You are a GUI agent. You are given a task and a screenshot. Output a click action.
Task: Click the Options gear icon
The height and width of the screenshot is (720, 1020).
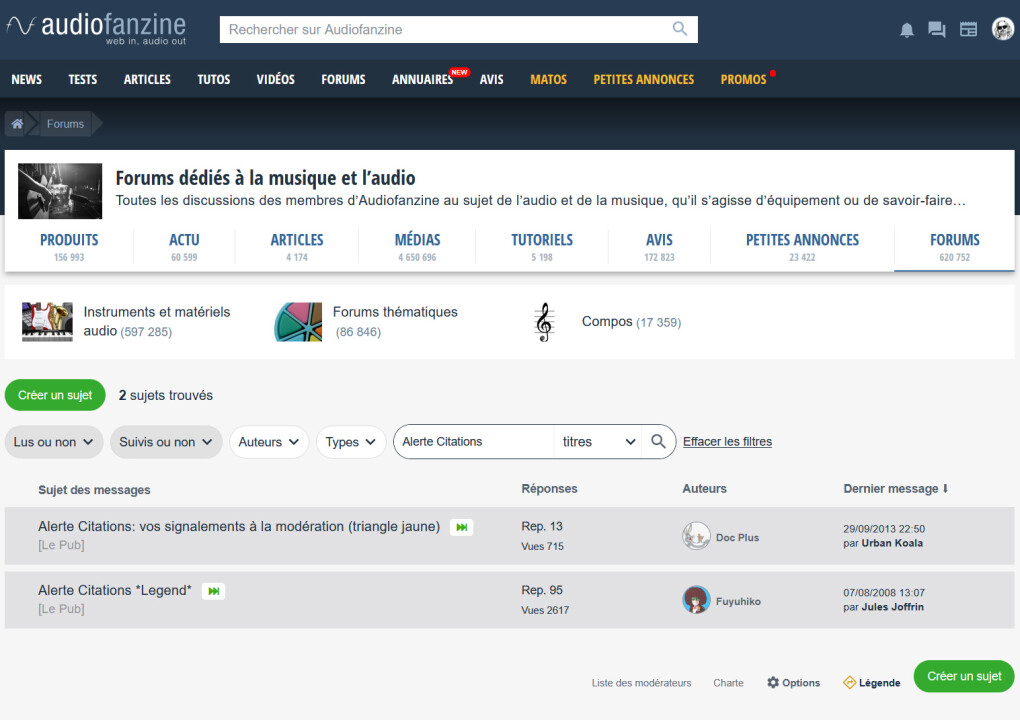(x=773, y=682)
